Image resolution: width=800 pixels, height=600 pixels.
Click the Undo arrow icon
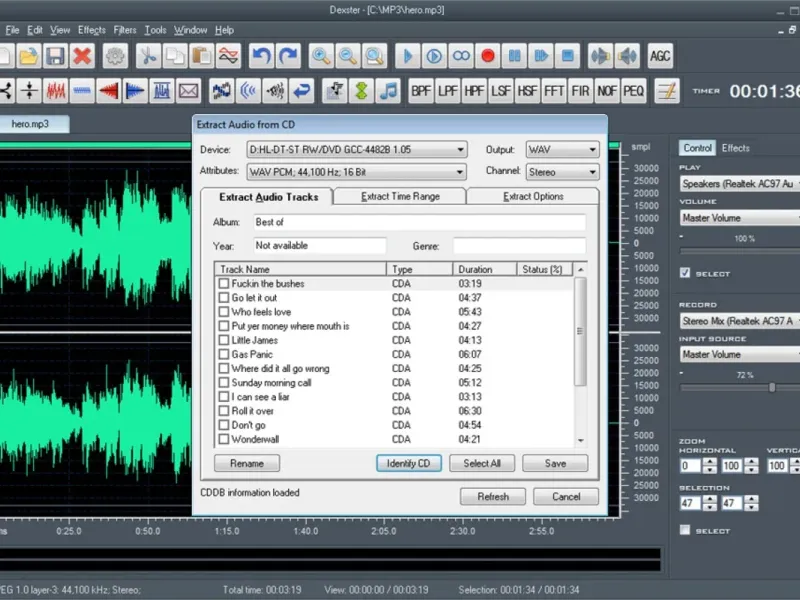click(261, 56)
